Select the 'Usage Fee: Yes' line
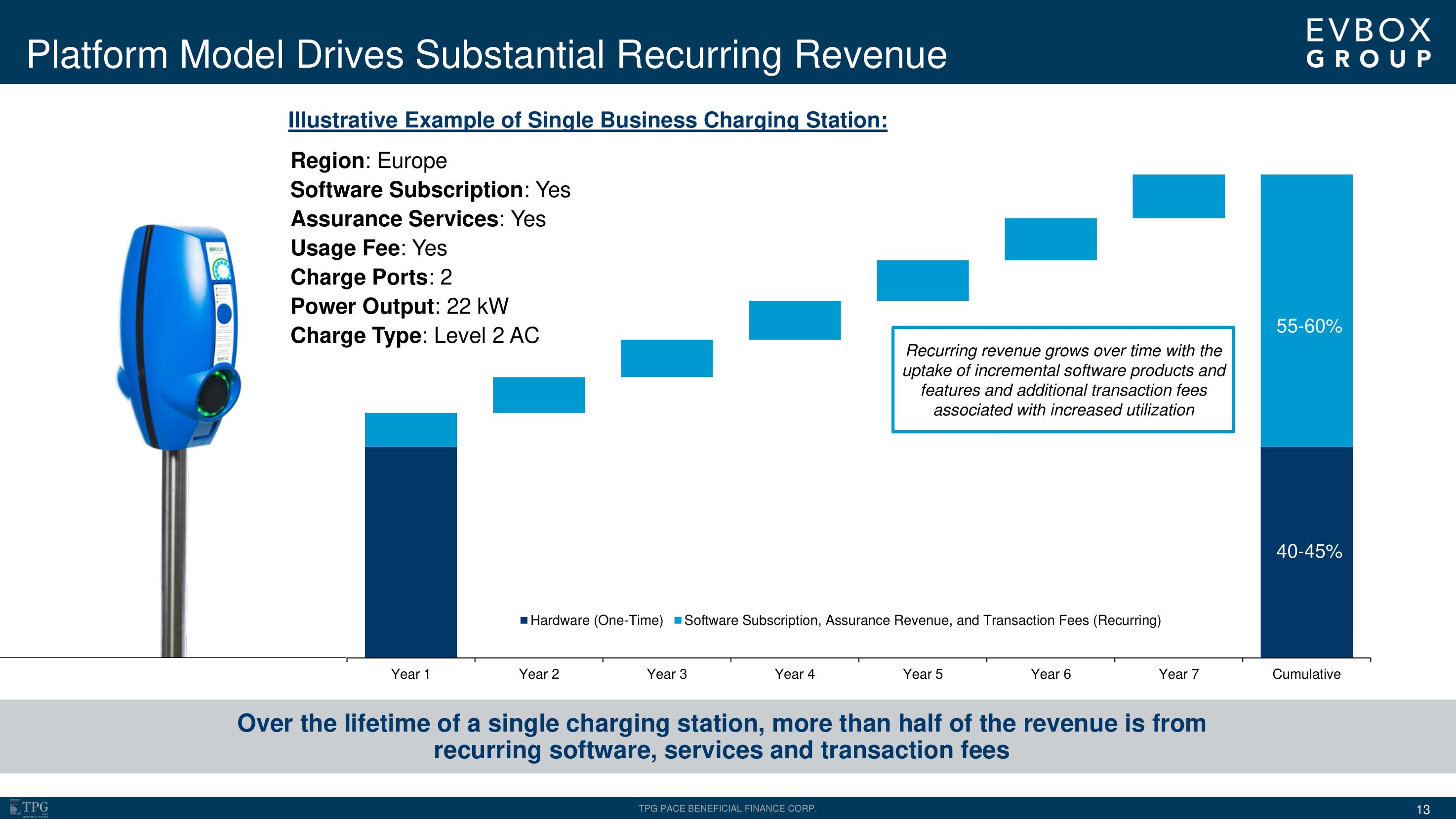Image resolution: width=1456 pixels, height=819 pixels. [368, 248]
